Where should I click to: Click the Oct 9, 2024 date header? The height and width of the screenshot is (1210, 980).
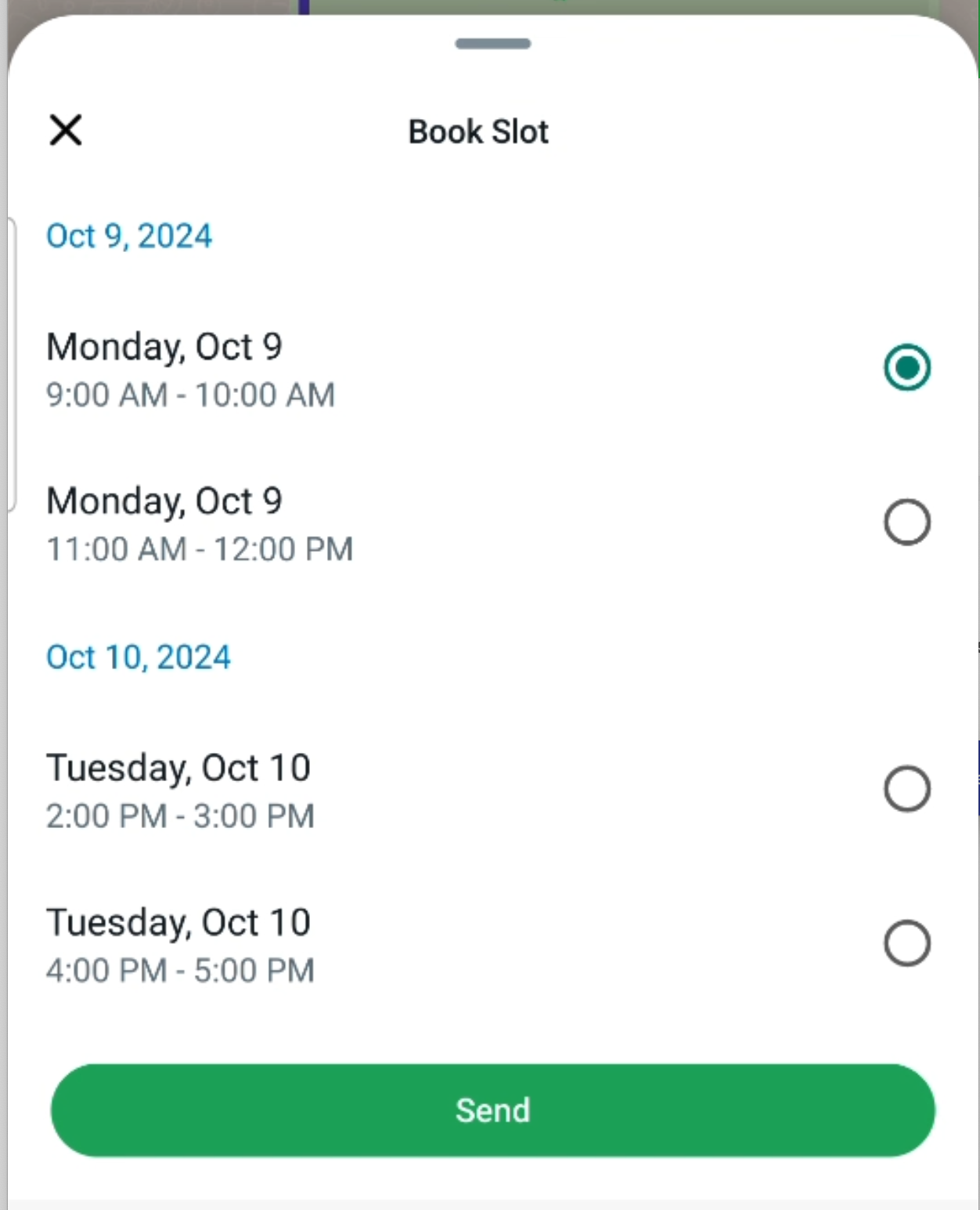tap(129, 236)
